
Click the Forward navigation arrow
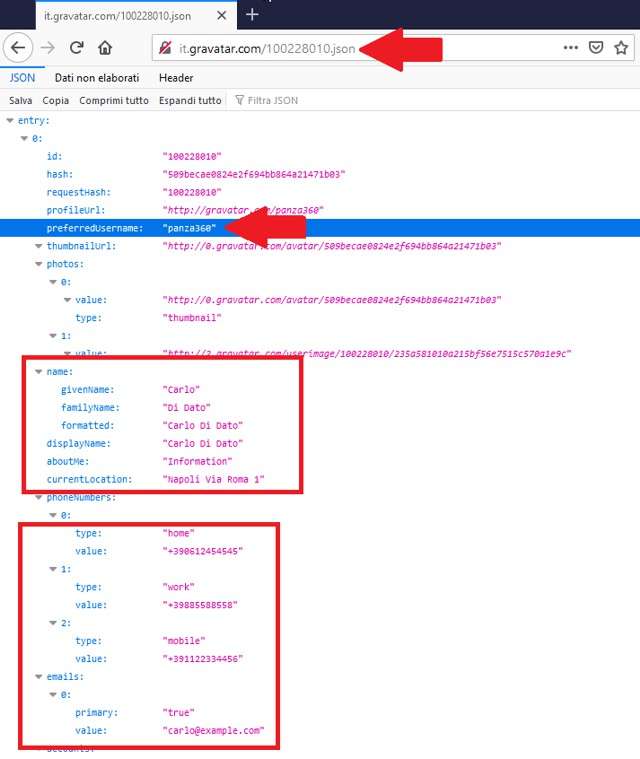click(x=48, y=48)
